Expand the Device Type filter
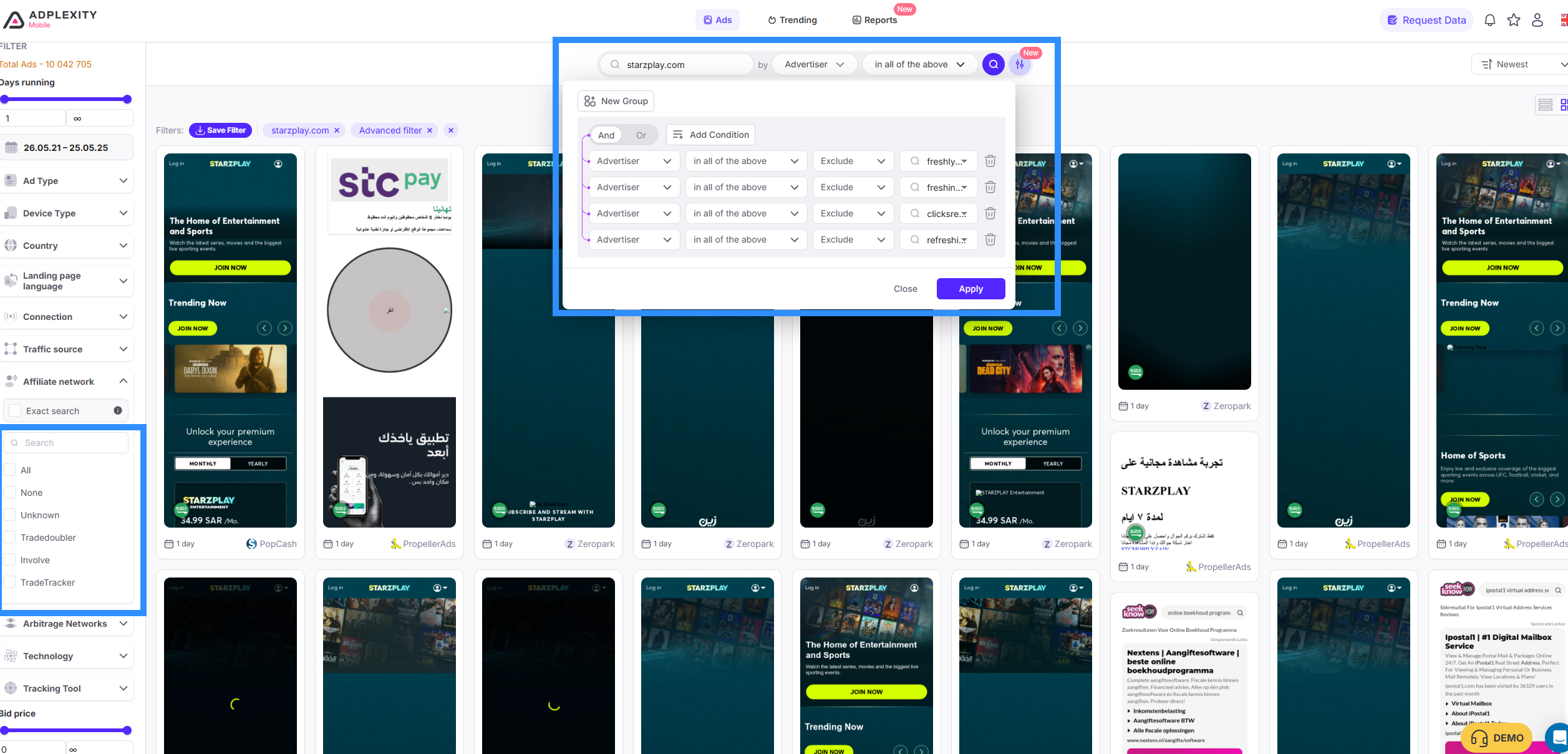 coord(67,213)
